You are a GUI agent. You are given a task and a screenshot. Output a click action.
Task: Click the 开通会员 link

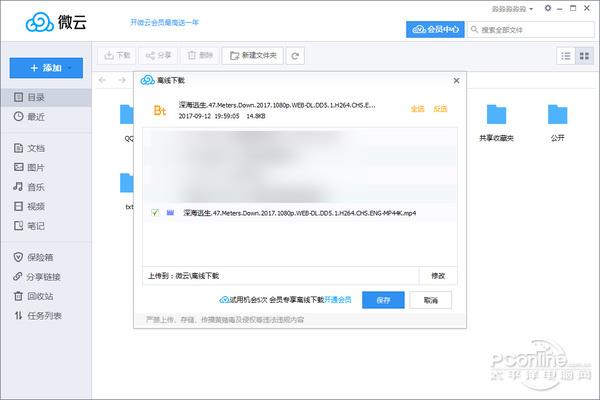338,300
